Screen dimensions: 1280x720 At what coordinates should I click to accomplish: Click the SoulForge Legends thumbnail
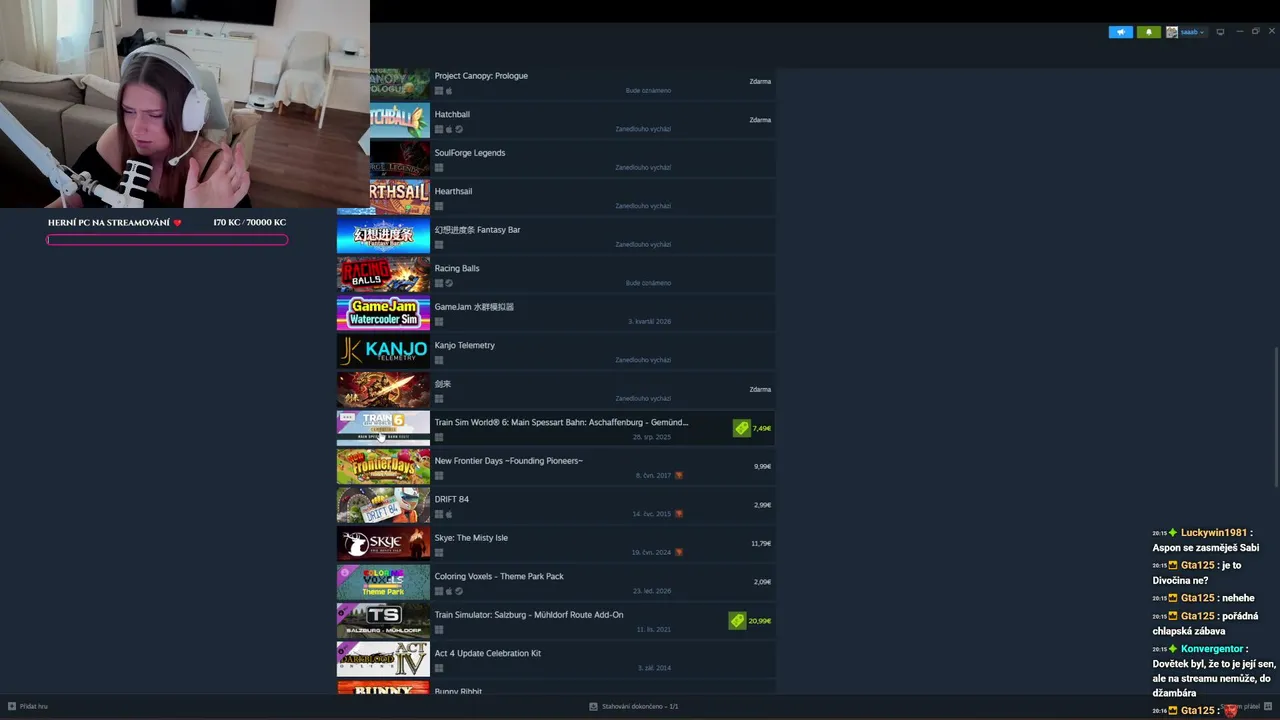(400, 158)
